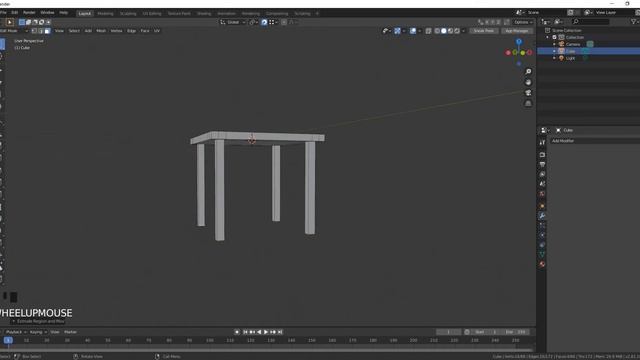Click the timeline horizontal scrollbar

tap(267, 350)
